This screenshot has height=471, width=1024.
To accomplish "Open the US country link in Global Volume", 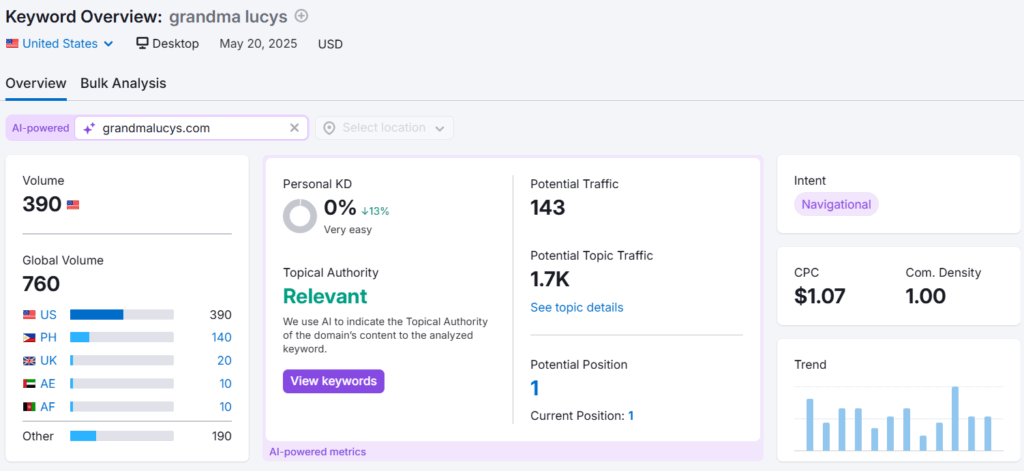I will 48,315.
